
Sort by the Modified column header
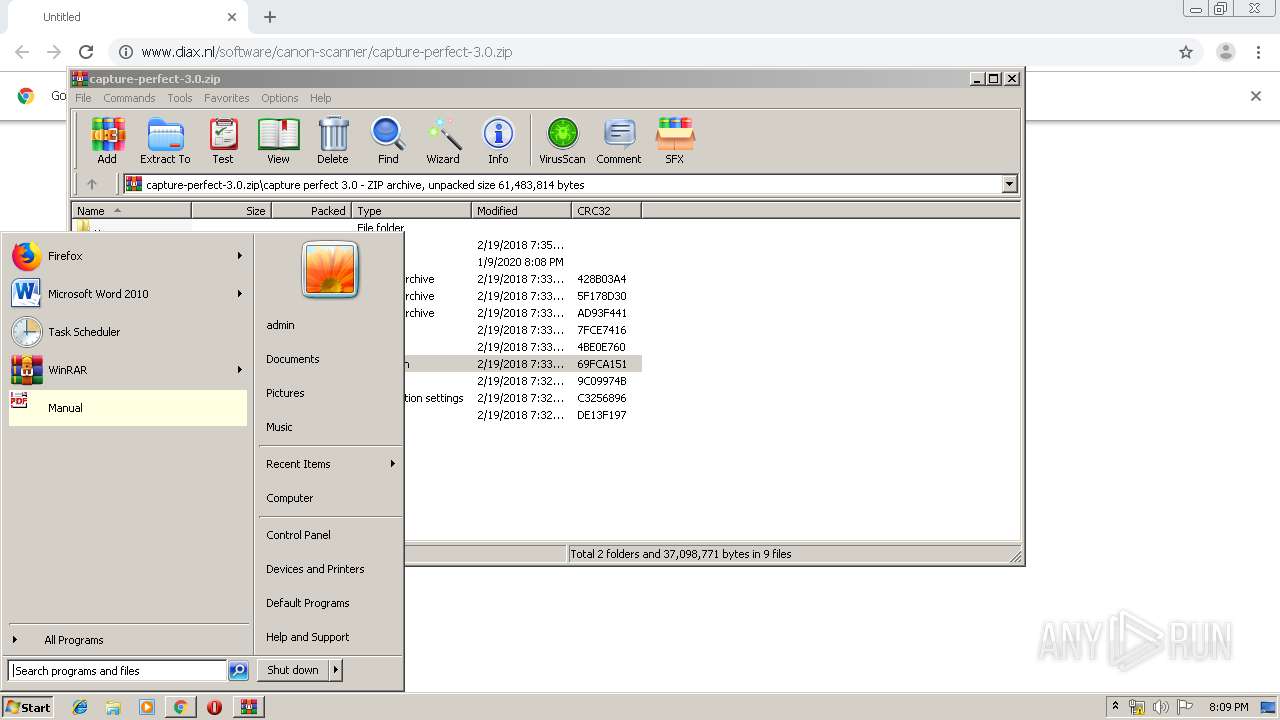point(521,211)
